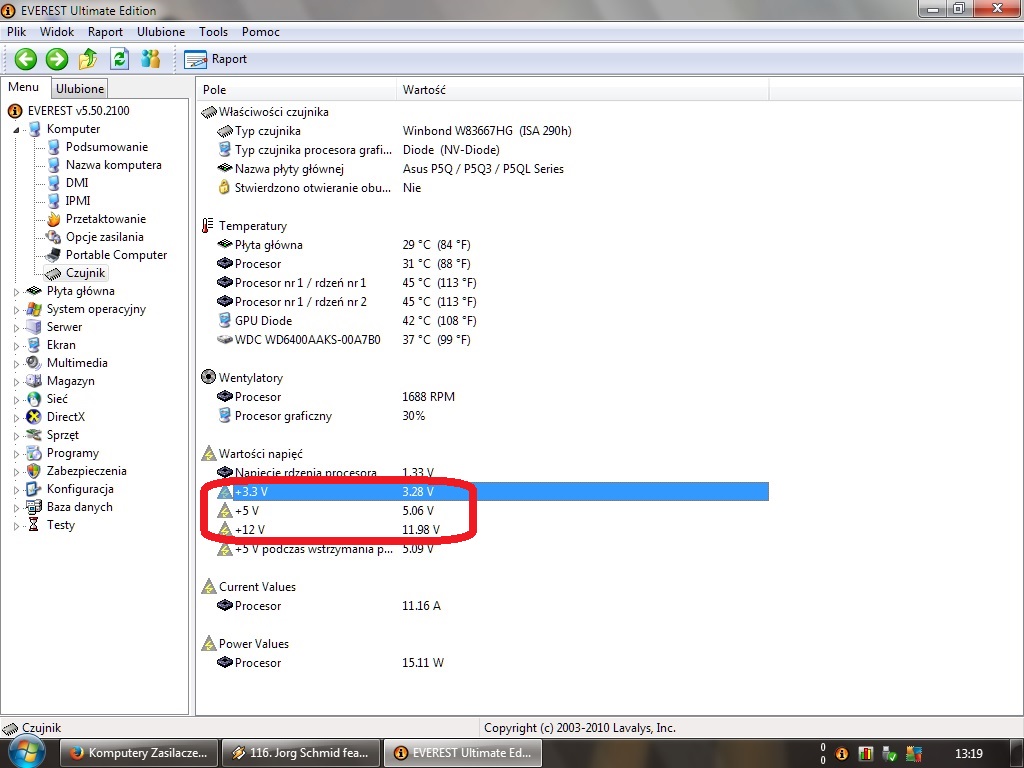Click the Pole column header
The height and width of the screenshot is (768, 1024).
[x=296, y=89]
